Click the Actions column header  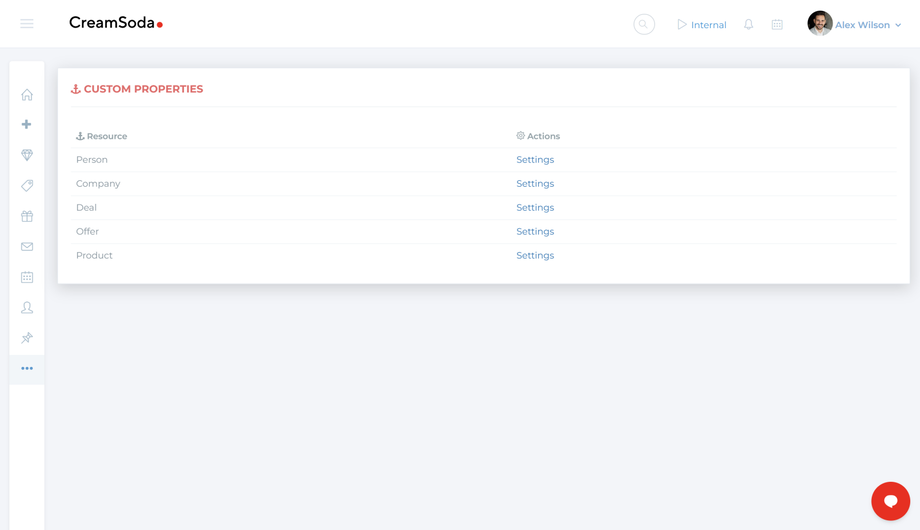(x=538, y=136)
